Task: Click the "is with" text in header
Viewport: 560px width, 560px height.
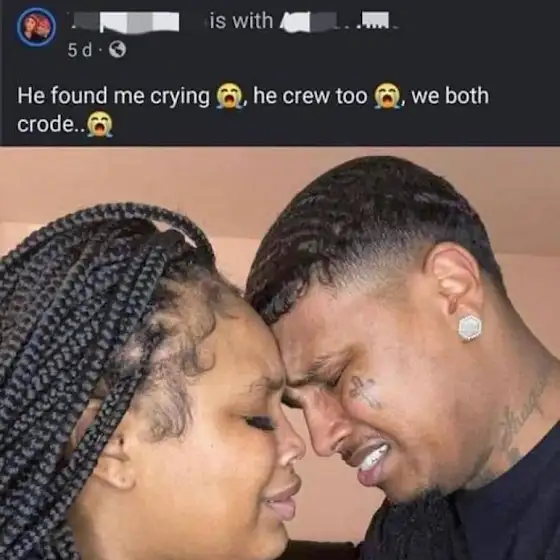Action: tap(241, 21)
